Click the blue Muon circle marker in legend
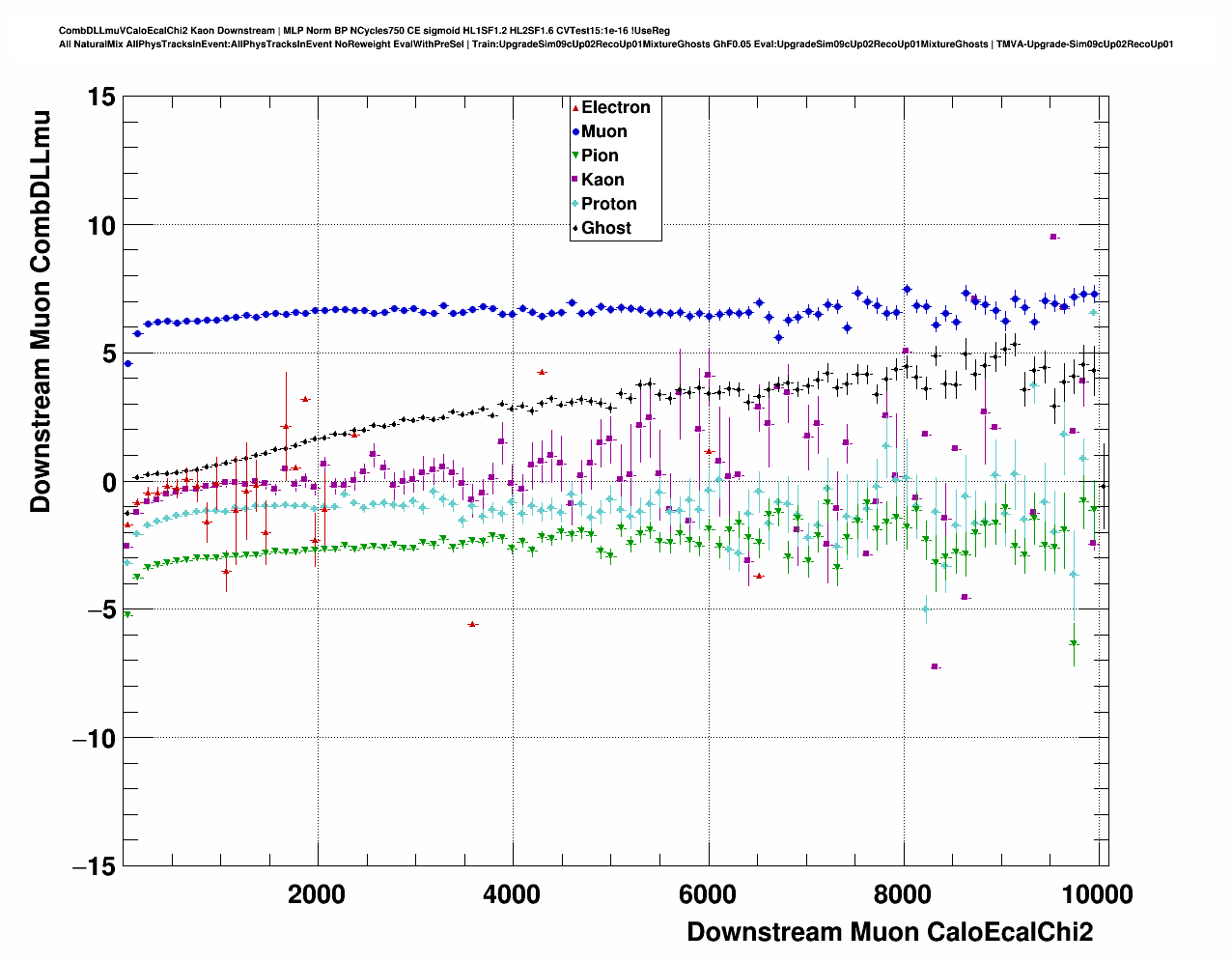 point(576,132)
